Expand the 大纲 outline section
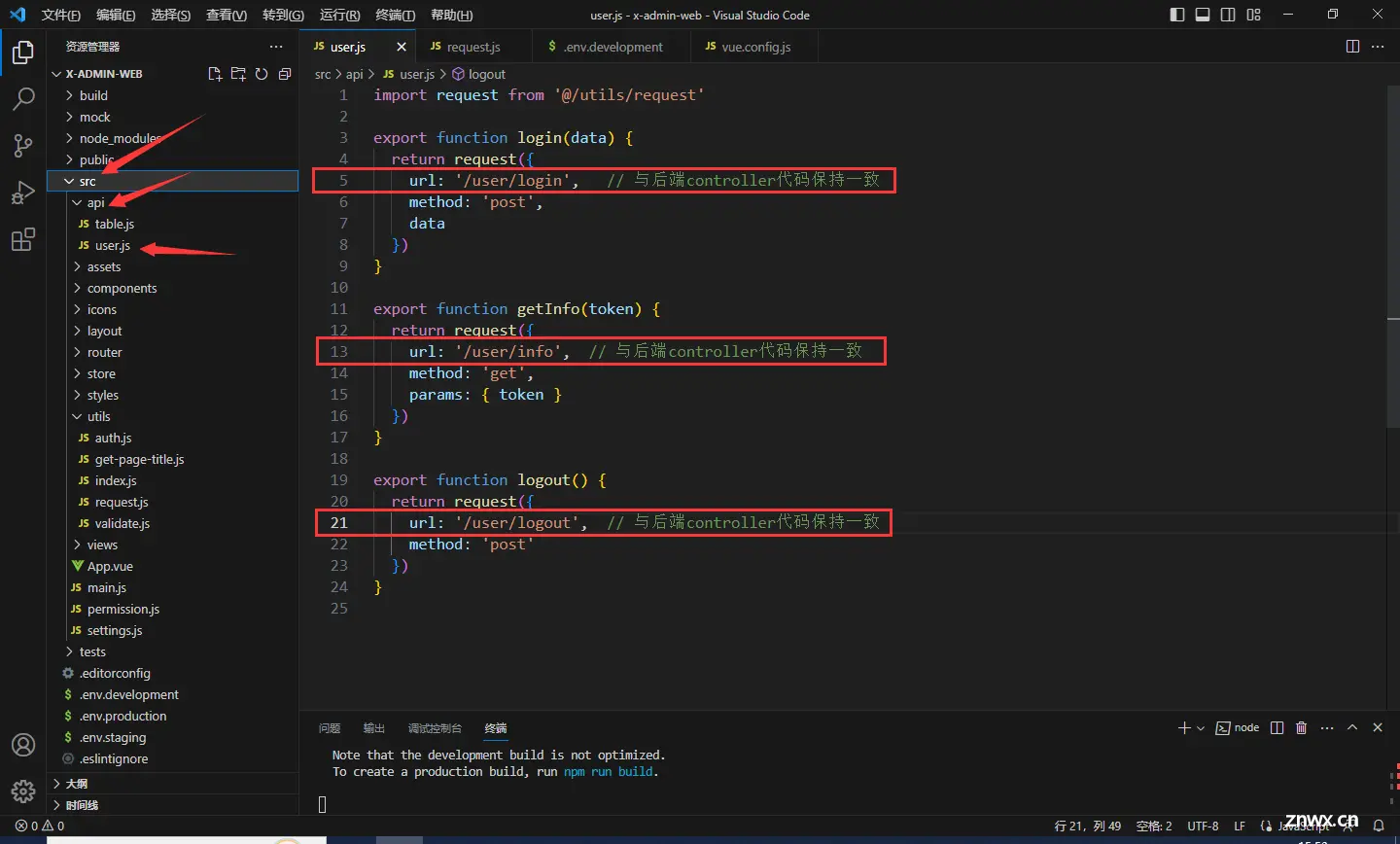Screen dimensions: 1400x844 tap(76, 783)
